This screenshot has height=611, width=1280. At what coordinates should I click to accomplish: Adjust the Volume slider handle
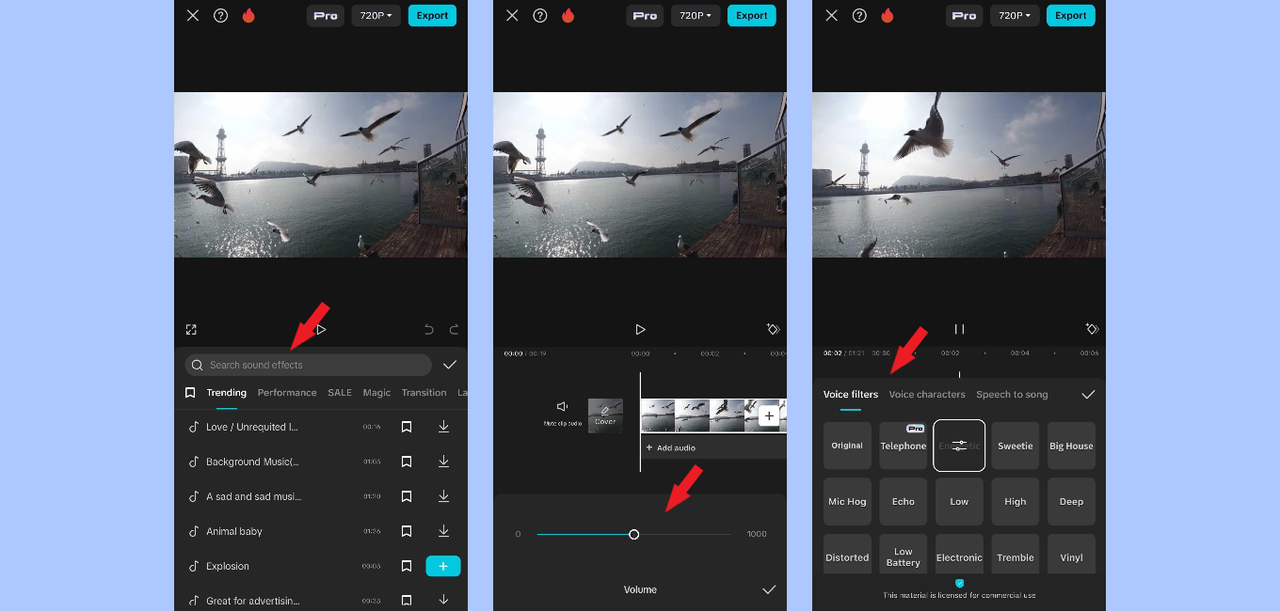[634, 534]
